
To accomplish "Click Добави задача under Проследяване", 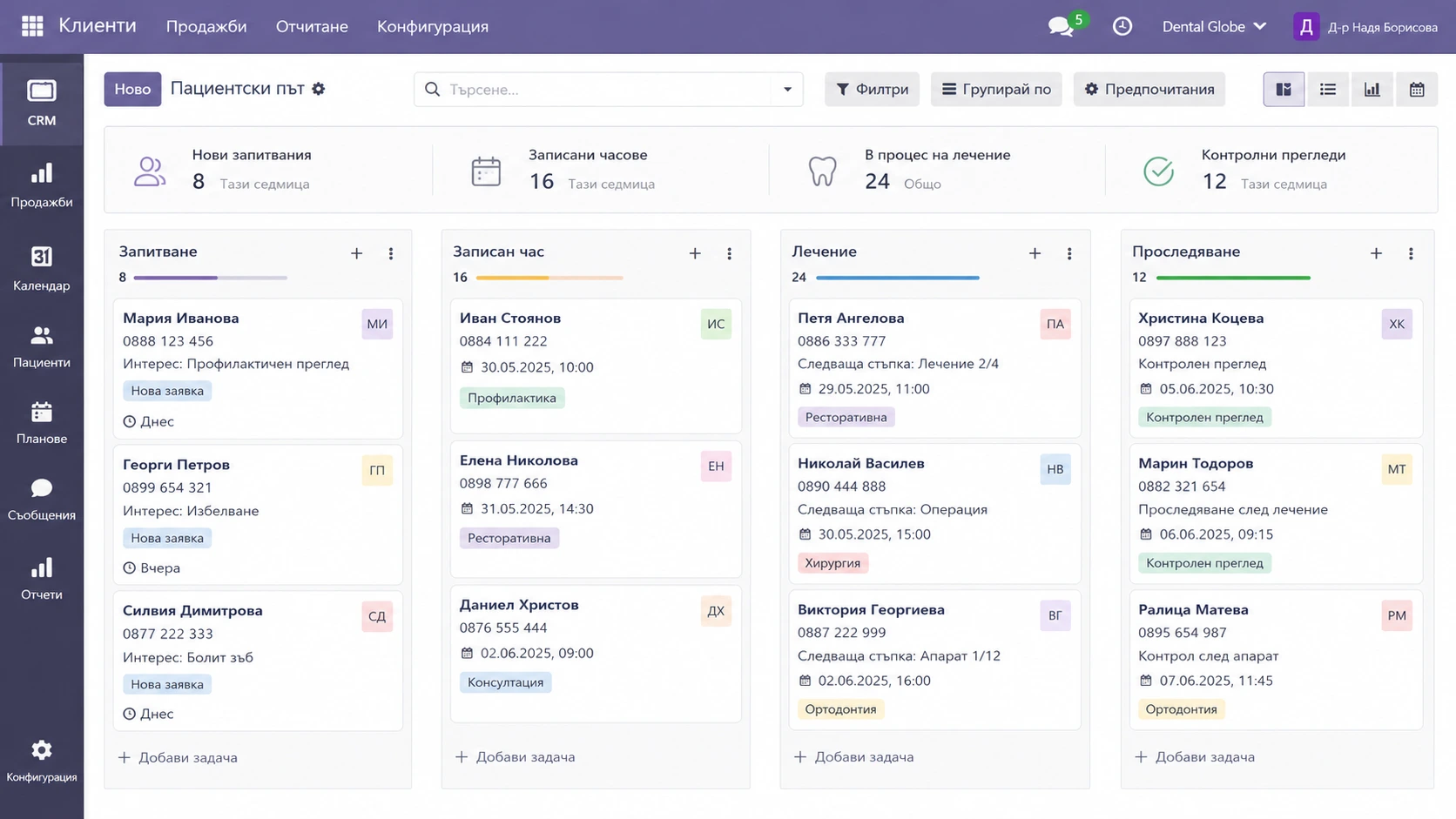I will 1195,757.
